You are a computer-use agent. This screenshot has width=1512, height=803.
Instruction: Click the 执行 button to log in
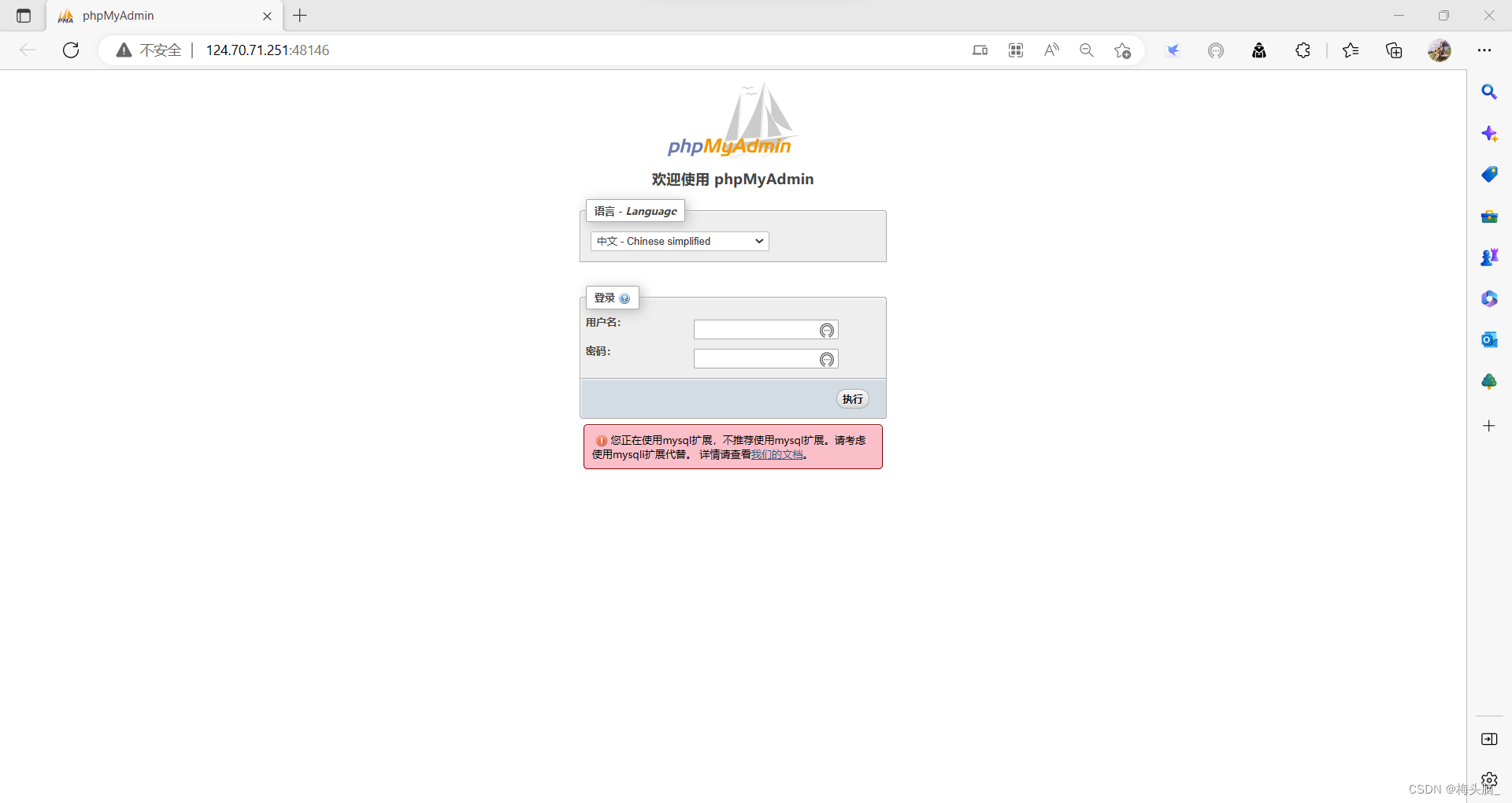tap(852, 398)
